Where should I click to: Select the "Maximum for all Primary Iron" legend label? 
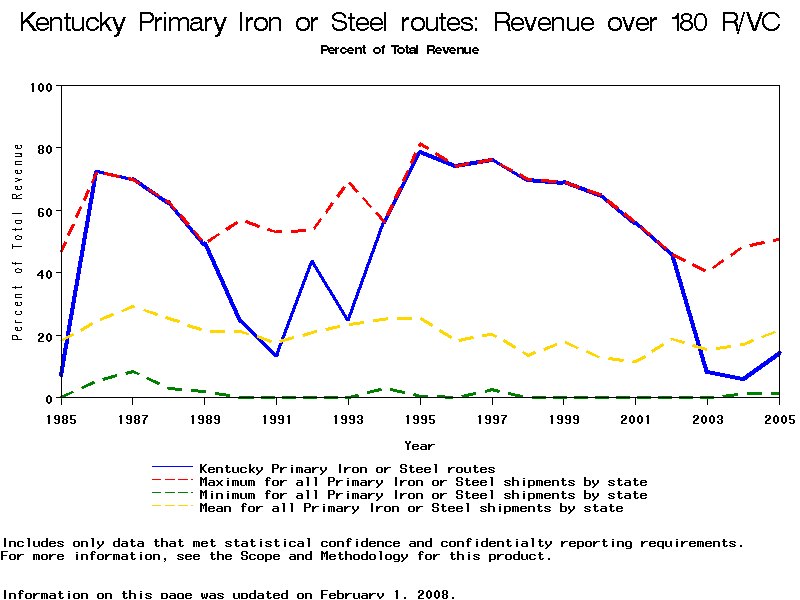click(x=423, y=482)
